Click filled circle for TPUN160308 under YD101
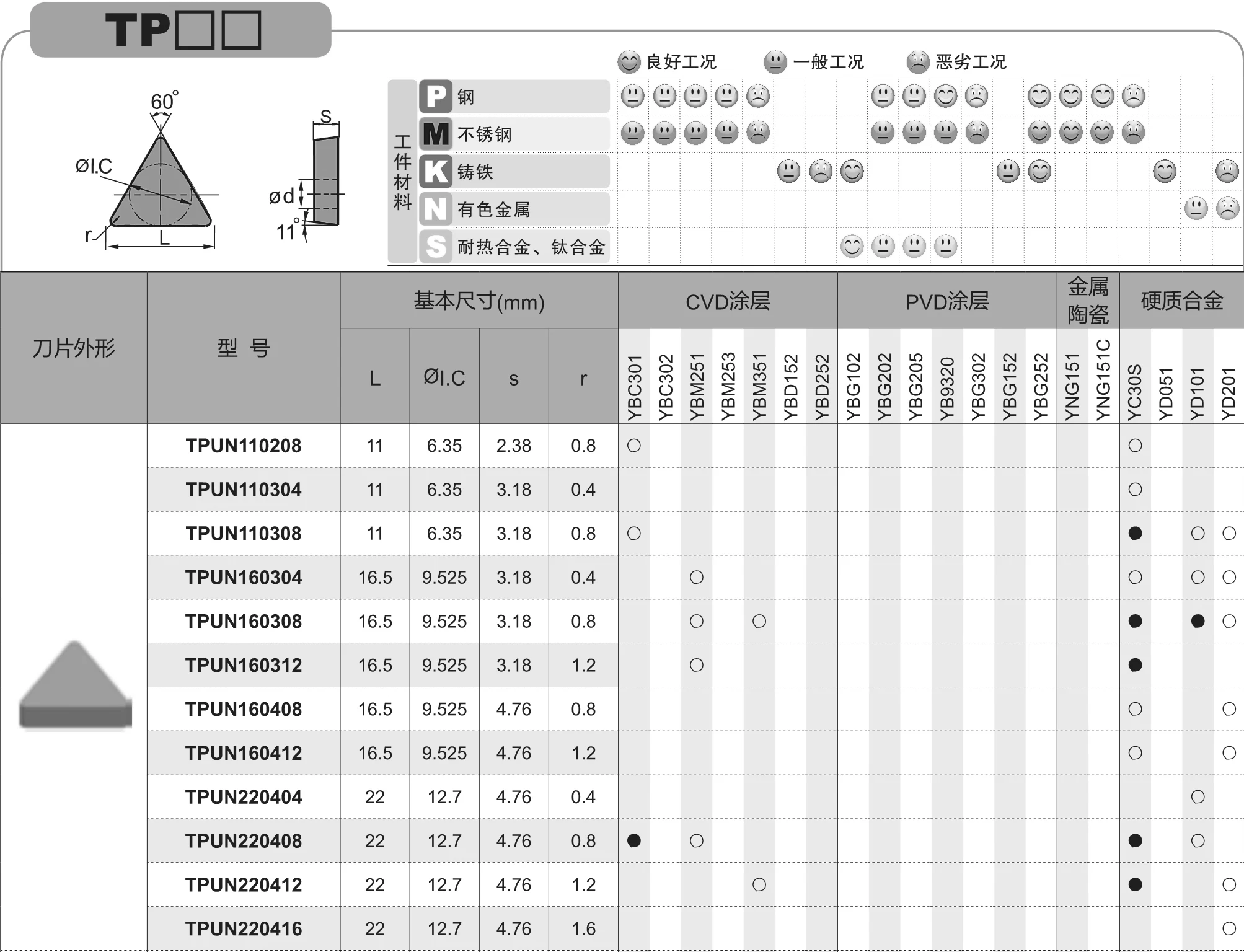The image size is (1244, 952). point(1198,621)
